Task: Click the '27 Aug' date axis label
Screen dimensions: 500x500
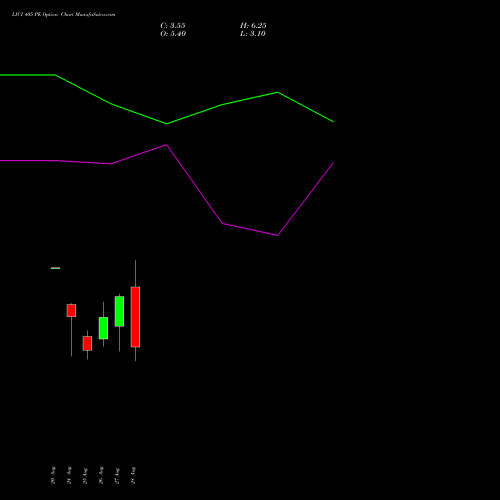Action: point(117,475)
